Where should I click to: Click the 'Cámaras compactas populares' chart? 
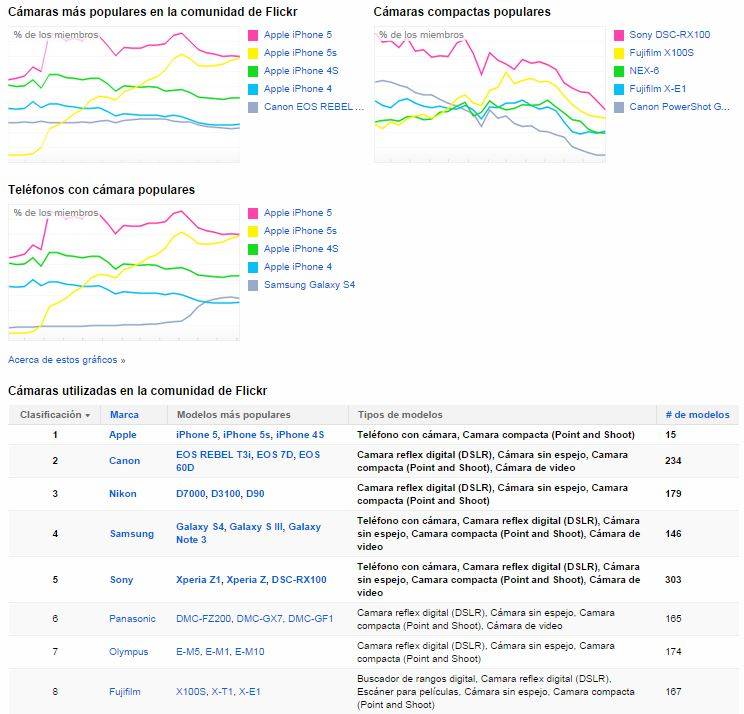490,95
